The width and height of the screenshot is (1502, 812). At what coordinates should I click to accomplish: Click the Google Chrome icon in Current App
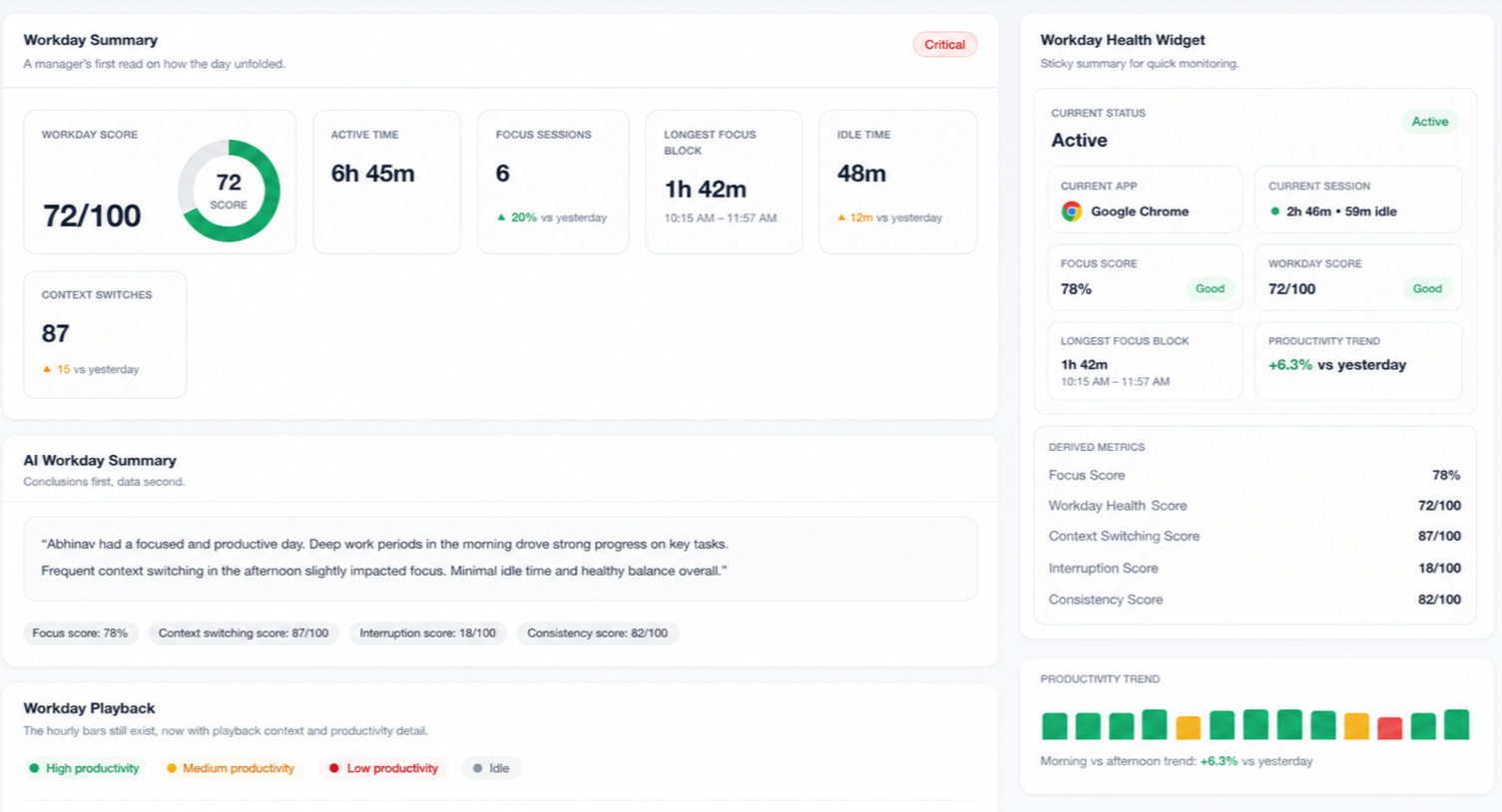(x=1071, y=211)
